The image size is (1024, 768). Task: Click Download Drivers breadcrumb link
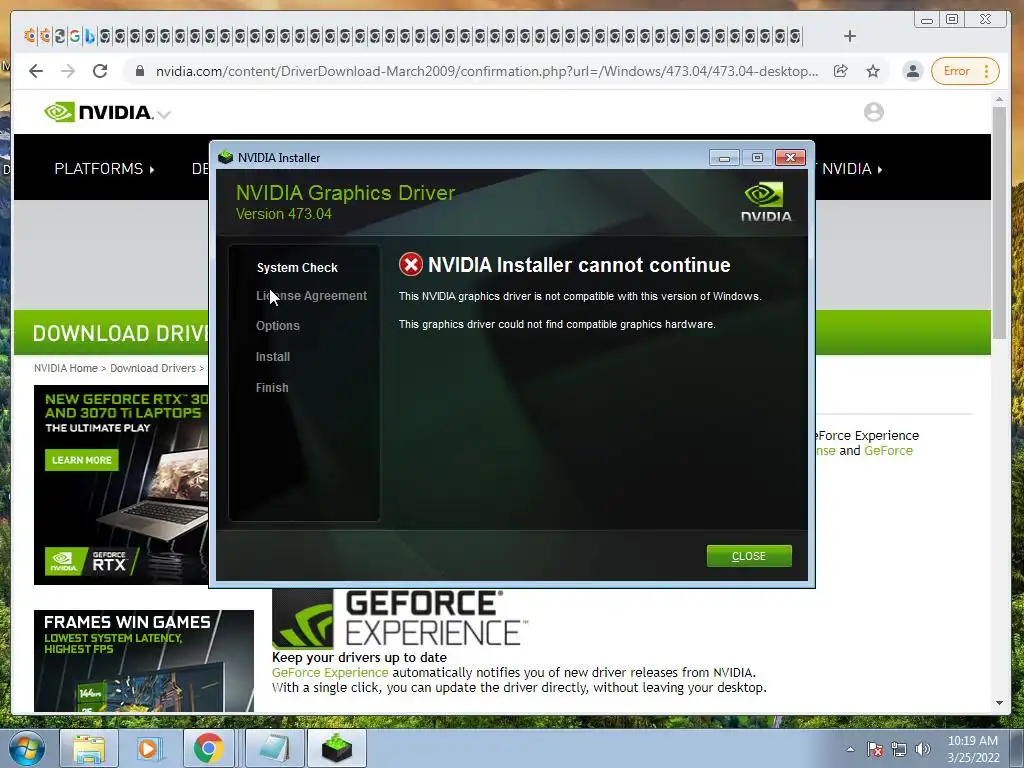(x=153, y=368)
